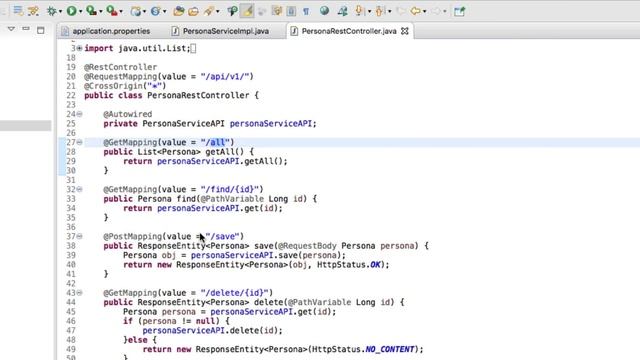
Task: Click the Debug bug icon
Action: tap(51, 11)
